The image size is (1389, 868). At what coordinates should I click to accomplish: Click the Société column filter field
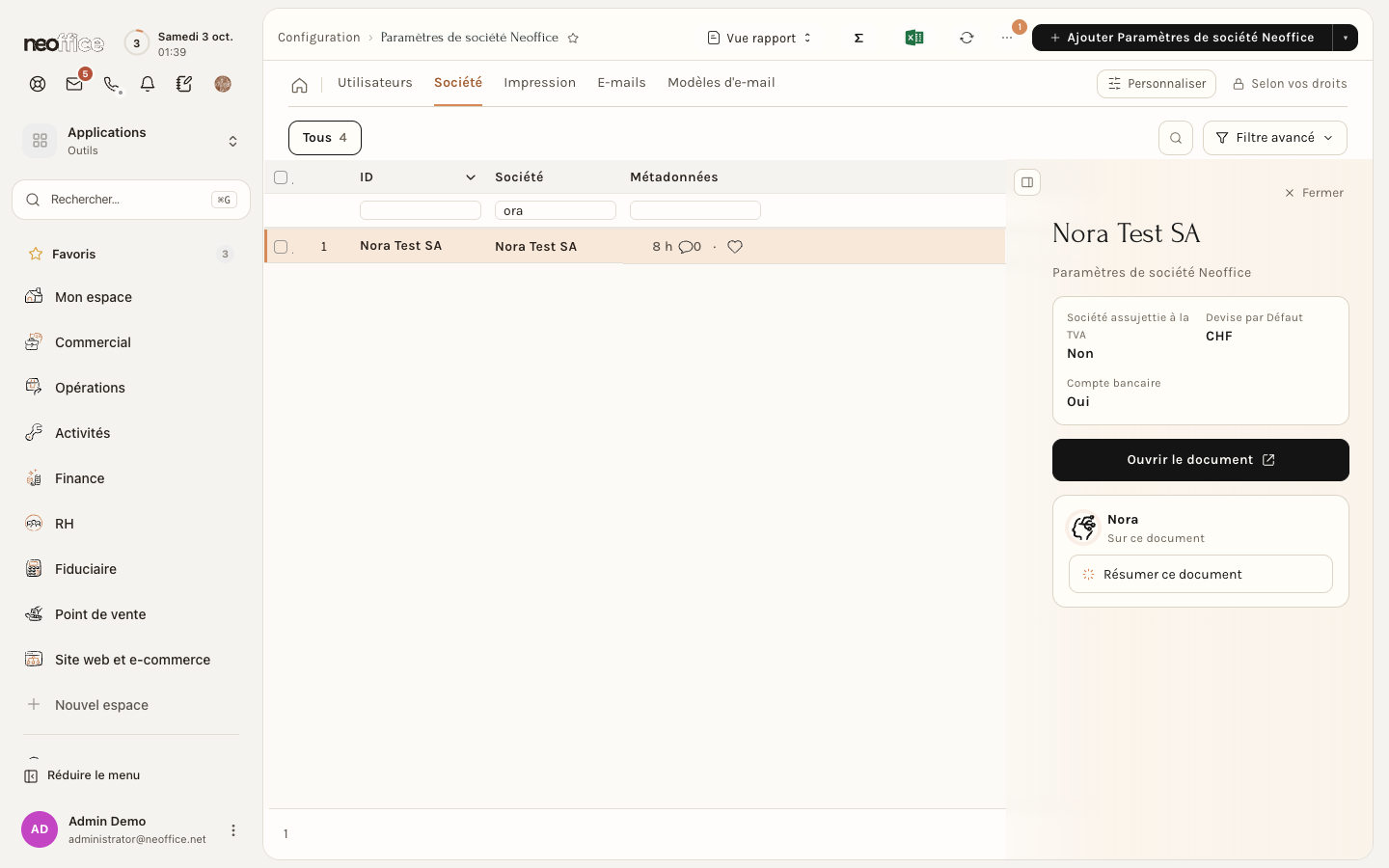[556, 210]
